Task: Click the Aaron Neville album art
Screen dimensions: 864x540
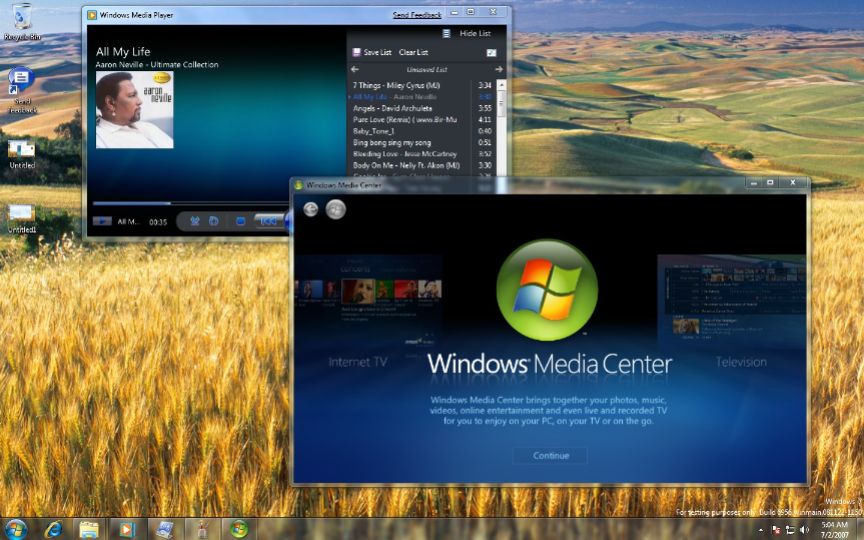Action: point(134,110)
